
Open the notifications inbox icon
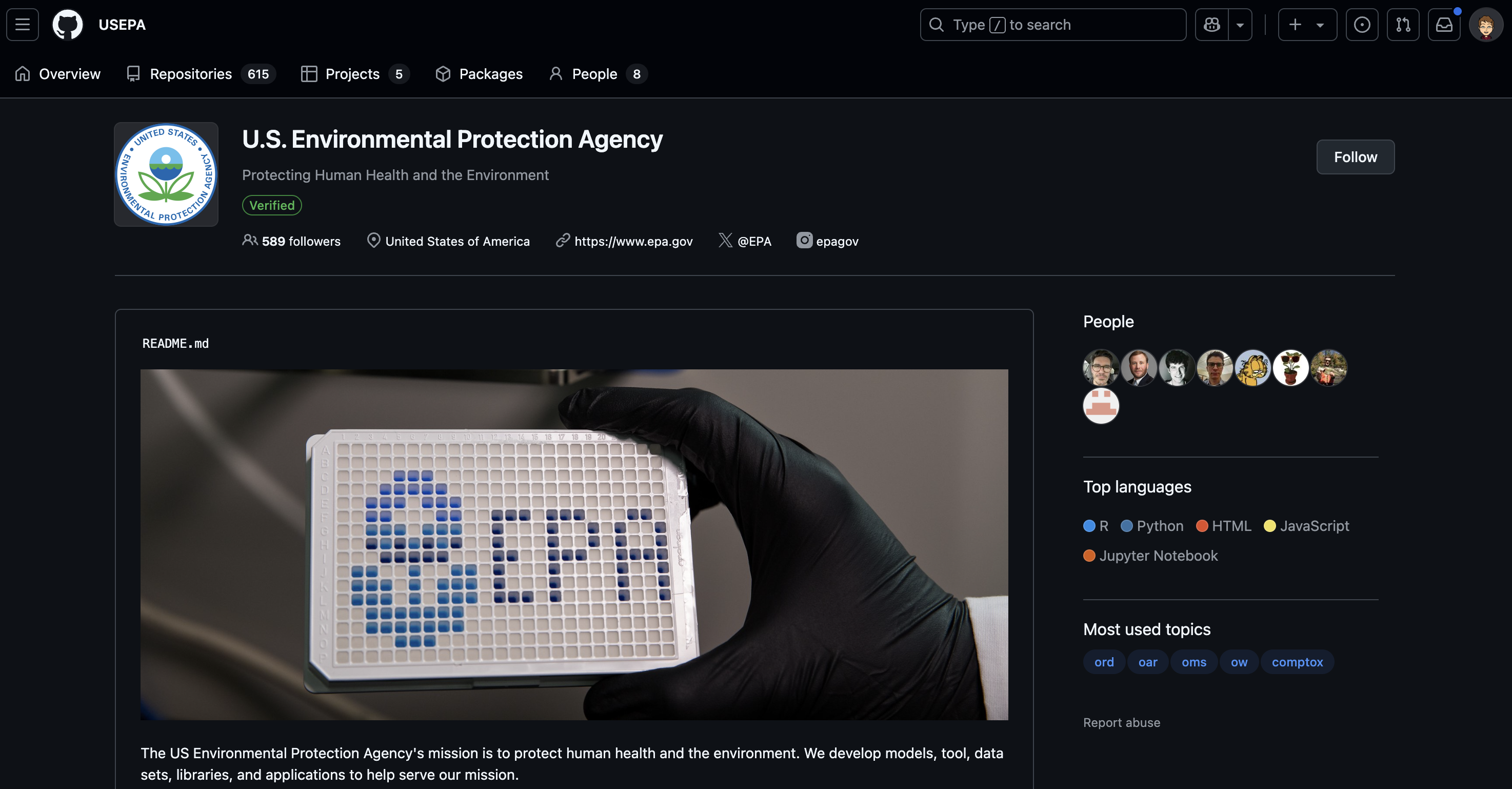[x=1444, y=25]
